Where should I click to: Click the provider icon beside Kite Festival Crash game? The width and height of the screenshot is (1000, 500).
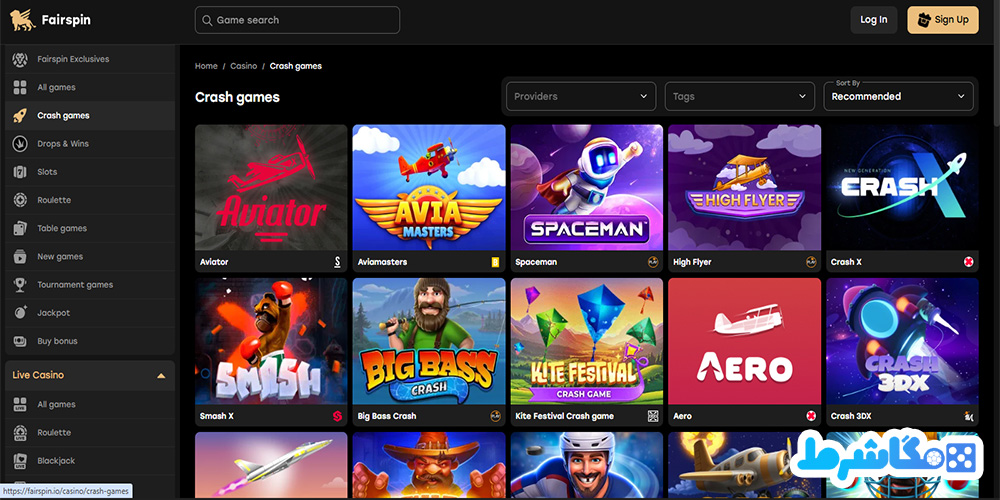653,416
